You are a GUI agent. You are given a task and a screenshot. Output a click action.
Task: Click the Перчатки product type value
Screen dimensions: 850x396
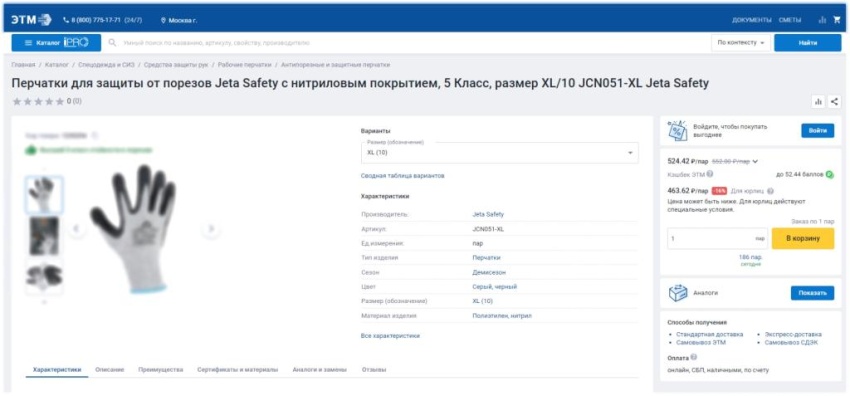pyautogui.click(x=486, y=258)
